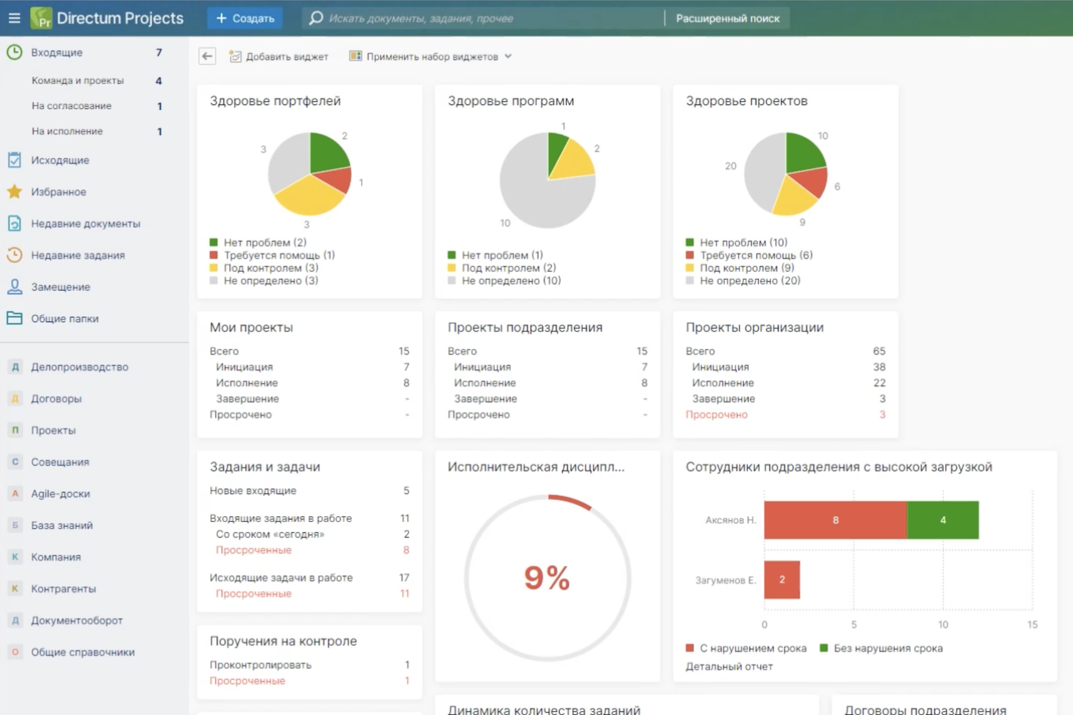The height and width of the screenshot is (715, 1073).
Task: Click Просрочено link in Проекты организации
Action: (x=716, y=415)
